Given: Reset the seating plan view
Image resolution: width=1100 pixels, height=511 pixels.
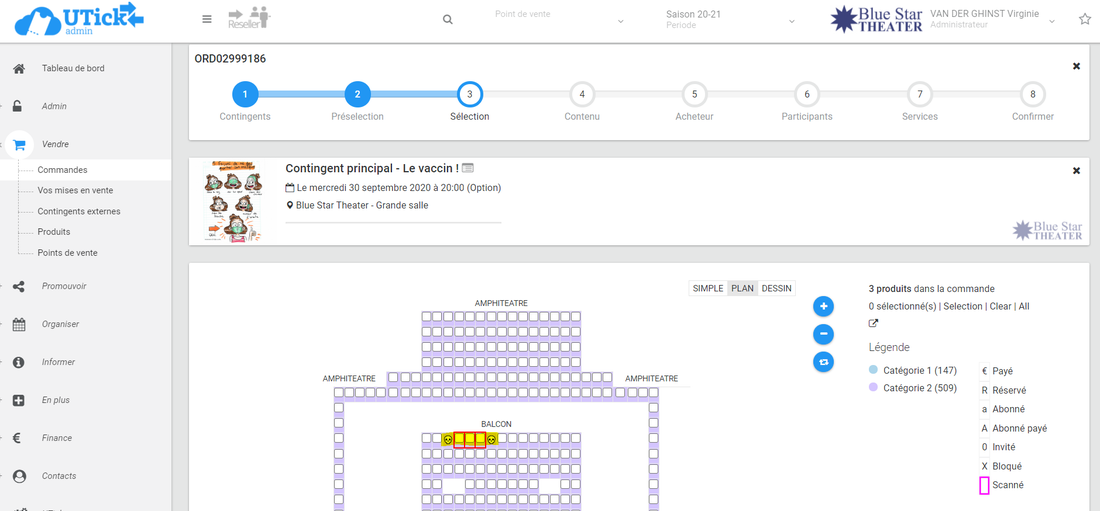Looking at the screenshot, I should point(823,362).
